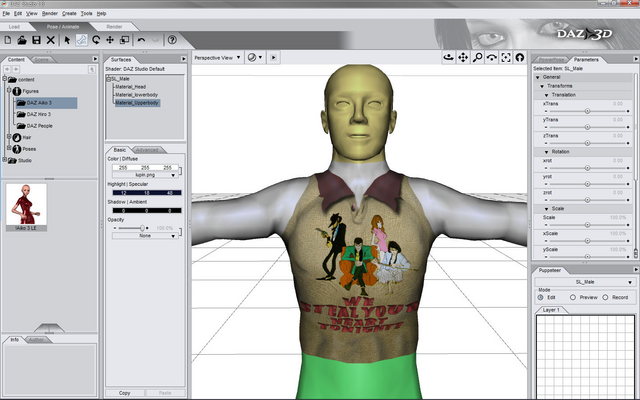Click the Diffuse color 255 255 255 swatch
This screenshot has height=400, width=640.
tap(146, 167)
